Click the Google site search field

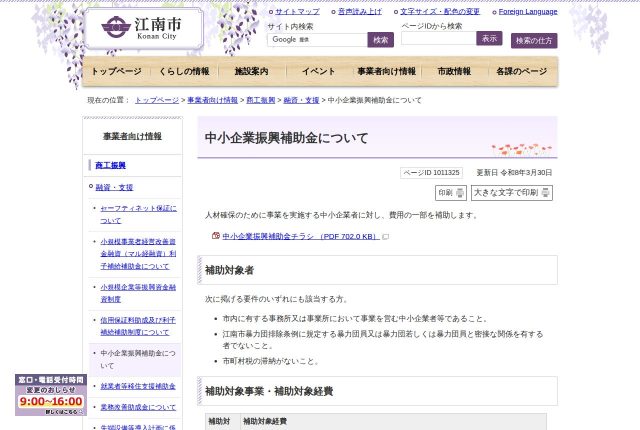click(317, 40)
